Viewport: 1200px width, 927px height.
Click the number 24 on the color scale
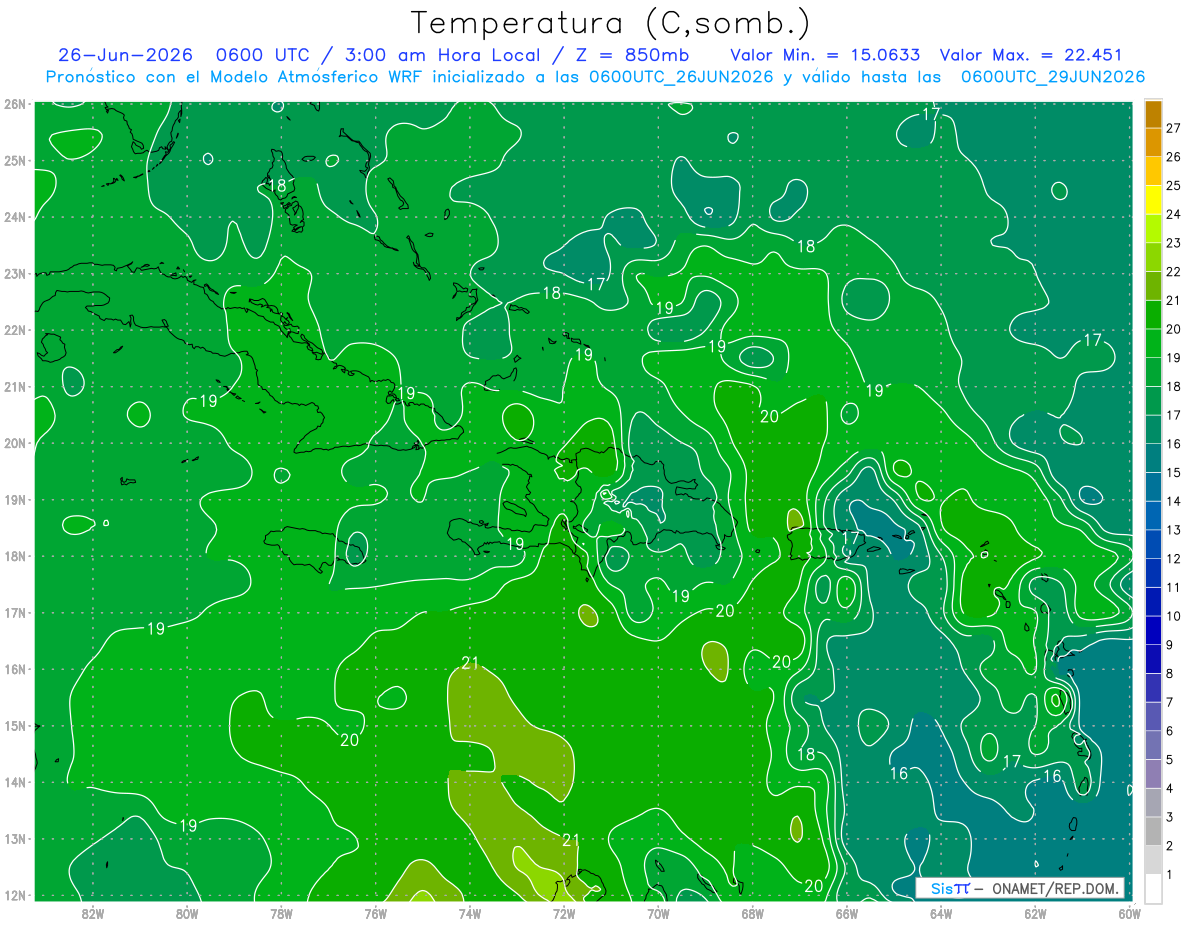(x=1173, y=214)
